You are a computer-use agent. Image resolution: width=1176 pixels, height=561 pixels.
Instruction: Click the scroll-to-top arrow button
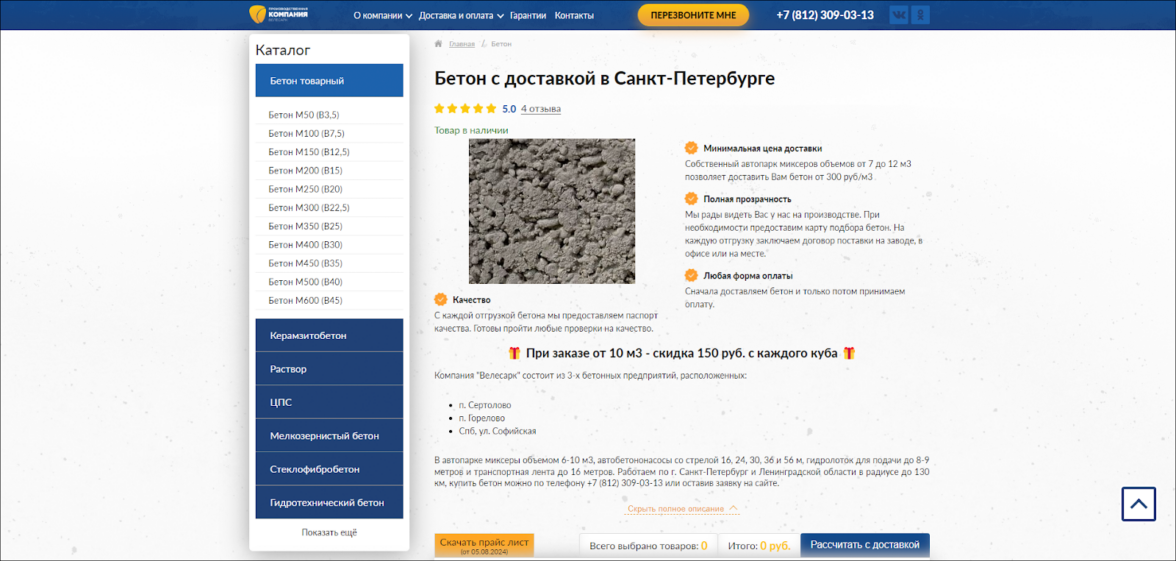pyautogui.click(x=1138, y=504)
